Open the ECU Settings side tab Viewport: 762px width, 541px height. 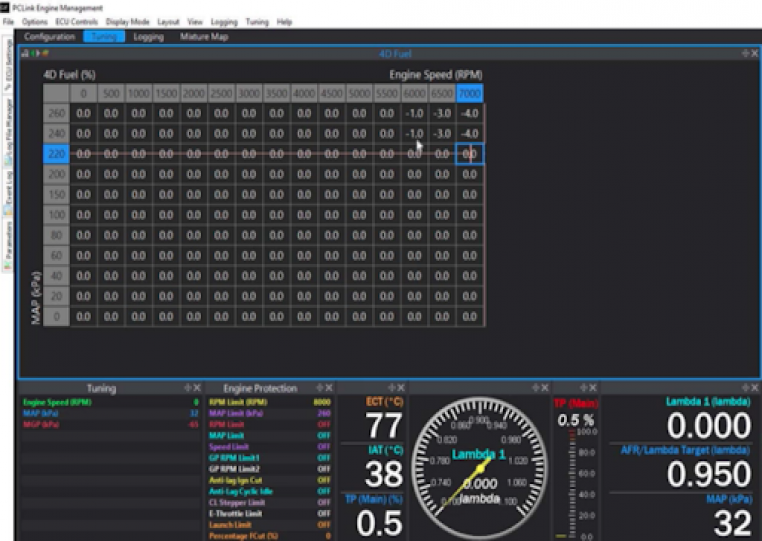[8, 64]
